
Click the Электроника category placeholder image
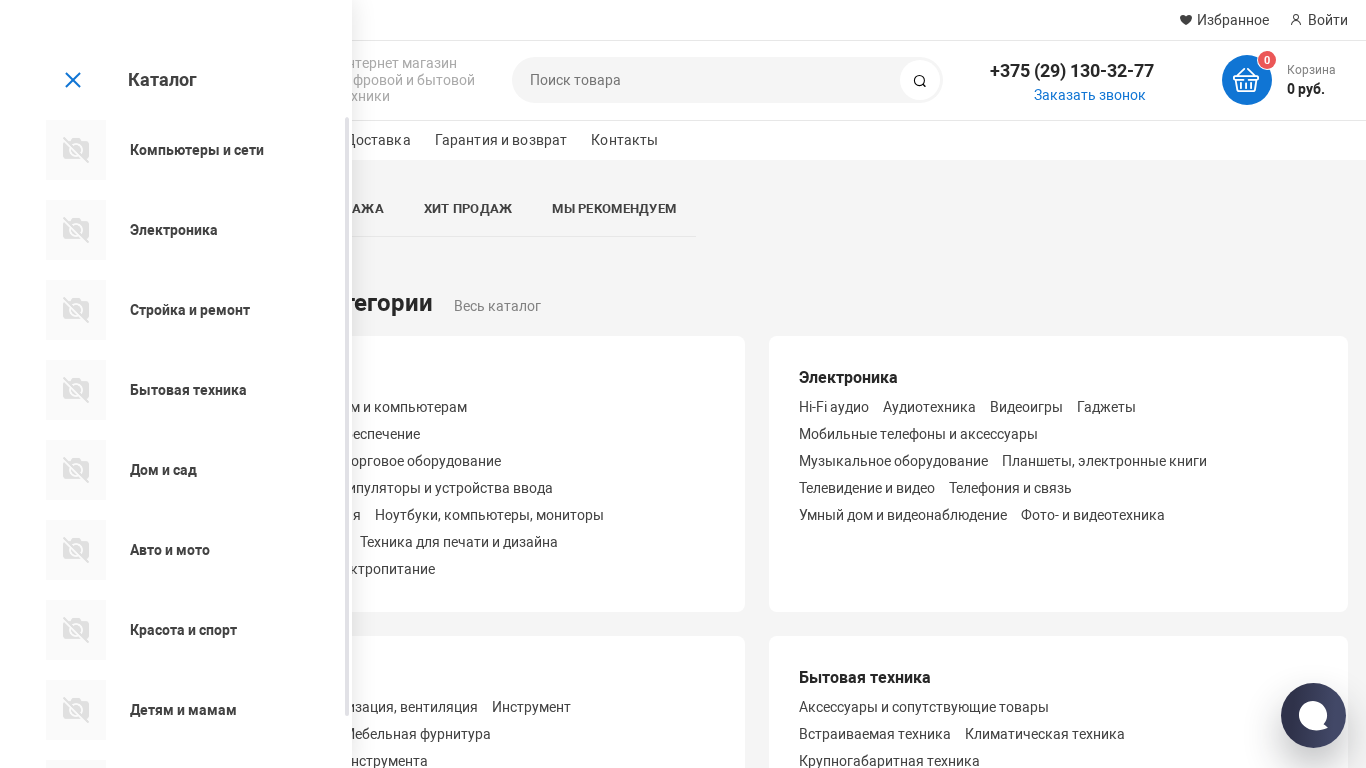click(76, 230)
